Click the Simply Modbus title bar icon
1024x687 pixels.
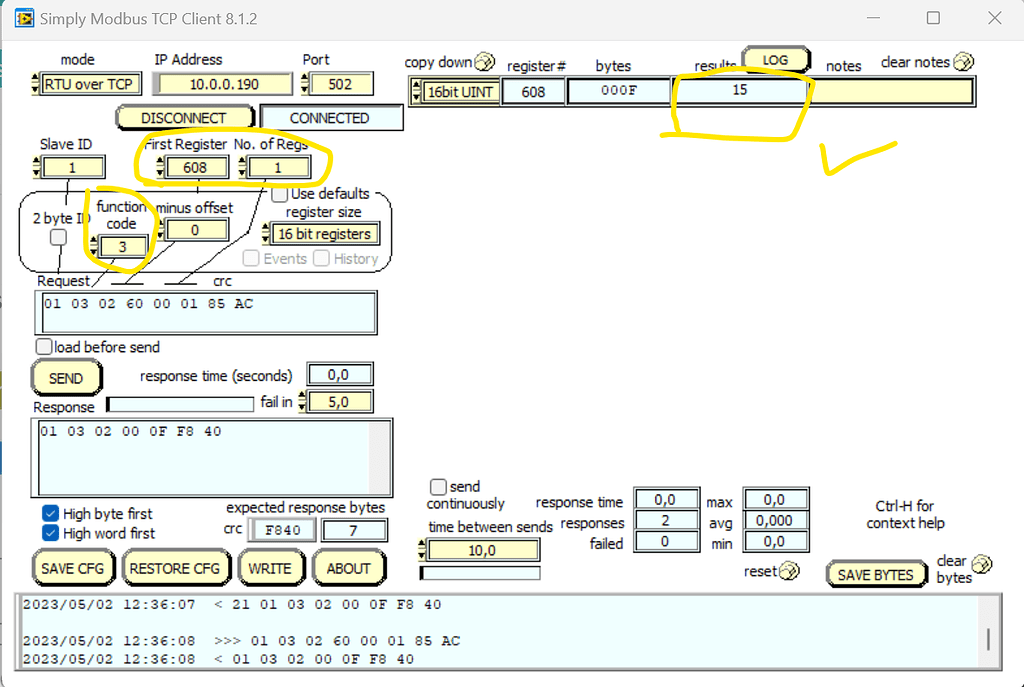pyautogui.click(x=24, y=18)
